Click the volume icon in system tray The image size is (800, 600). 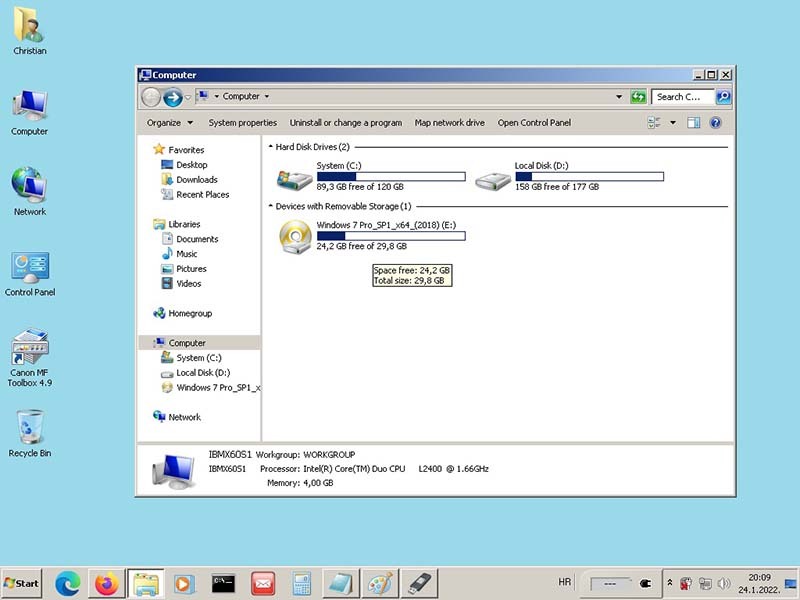tap(722, 583)
